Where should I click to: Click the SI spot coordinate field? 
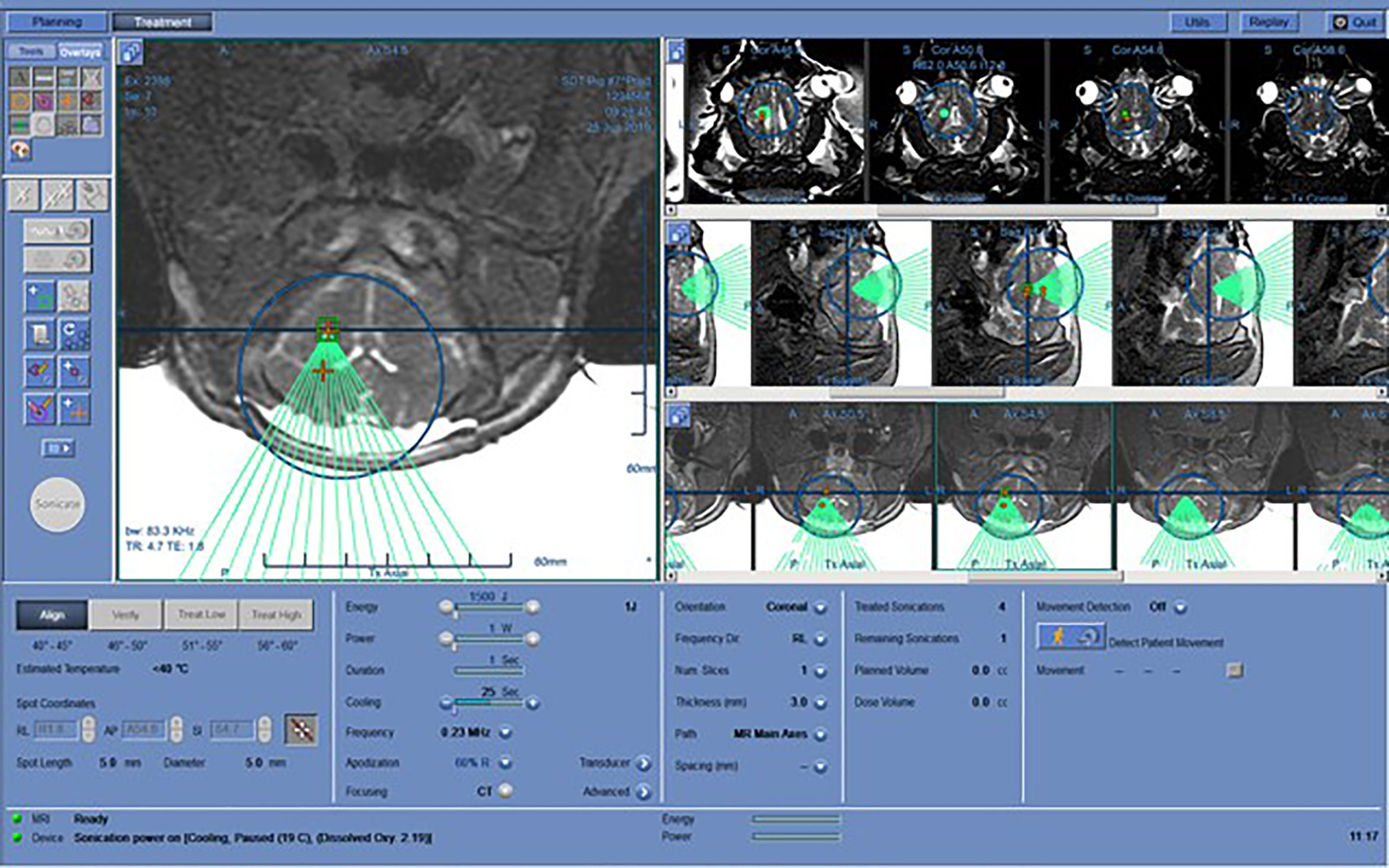coord(232,730)
